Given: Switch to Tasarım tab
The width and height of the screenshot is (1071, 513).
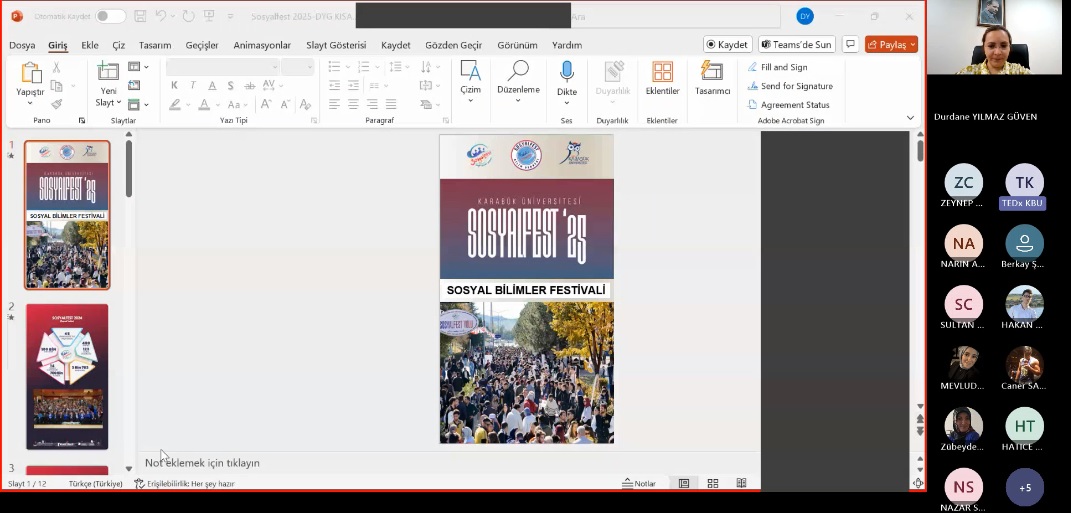Looking at the screenshot, I should 155,45.
